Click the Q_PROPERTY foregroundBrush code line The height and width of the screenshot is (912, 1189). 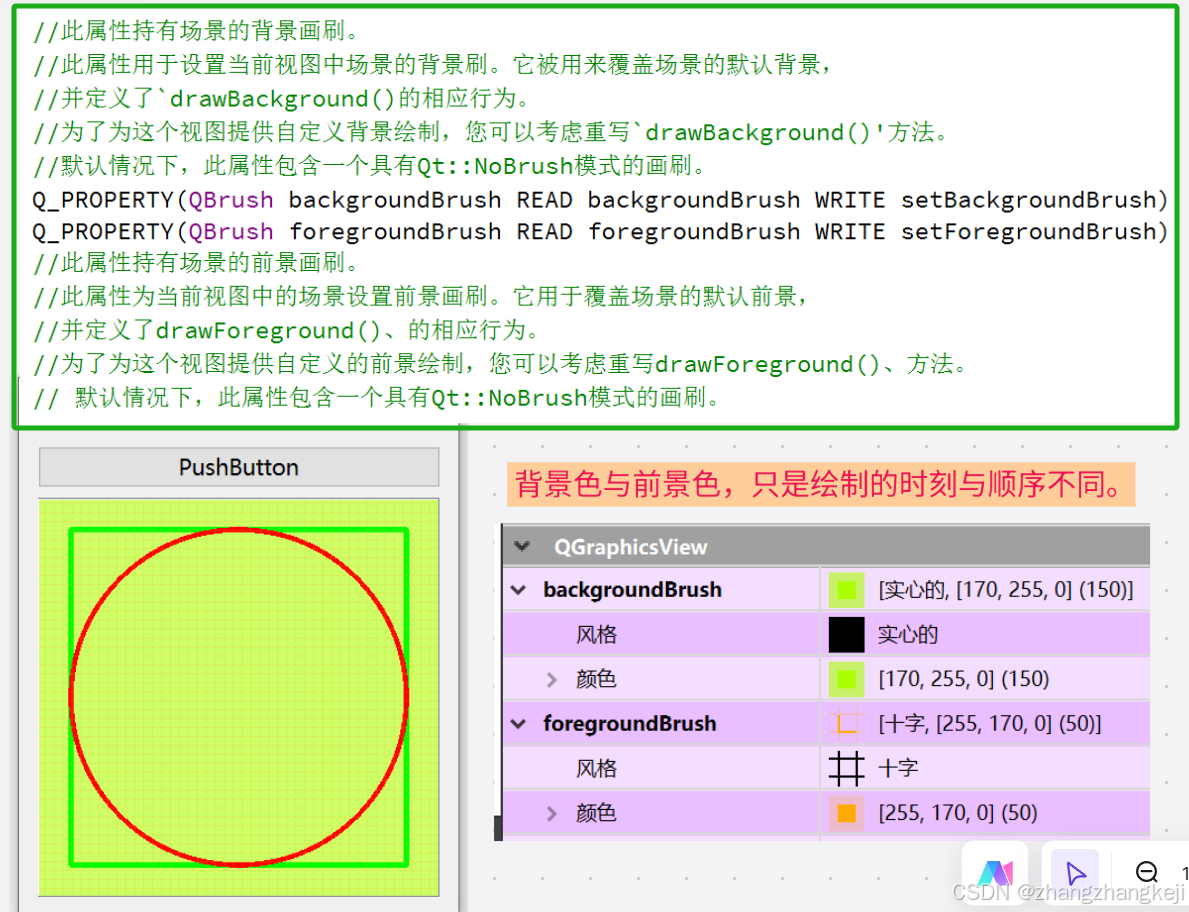tap(599, 232)
